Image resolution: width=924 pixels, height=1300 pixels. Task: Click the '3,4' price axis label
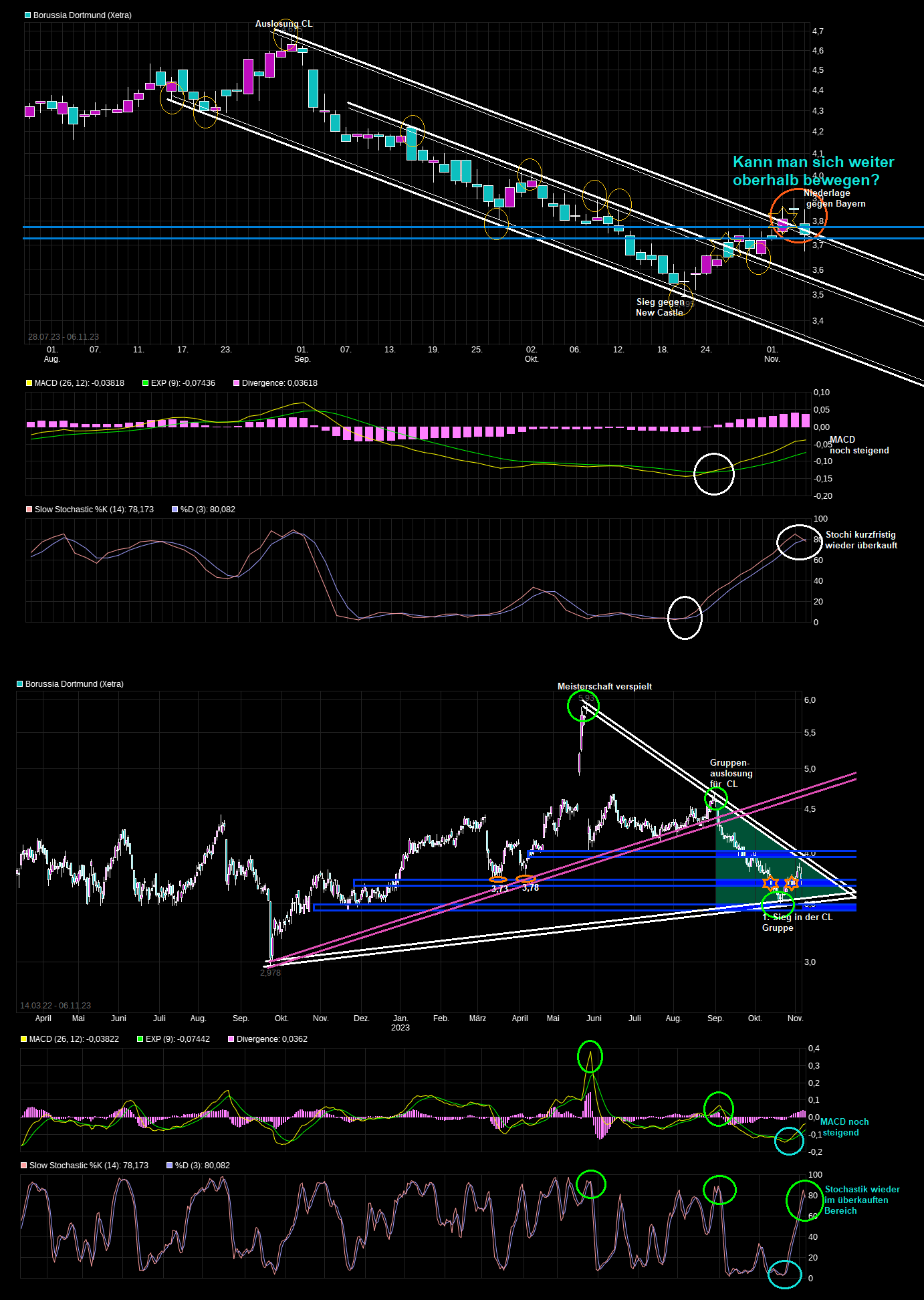(818, 321)
